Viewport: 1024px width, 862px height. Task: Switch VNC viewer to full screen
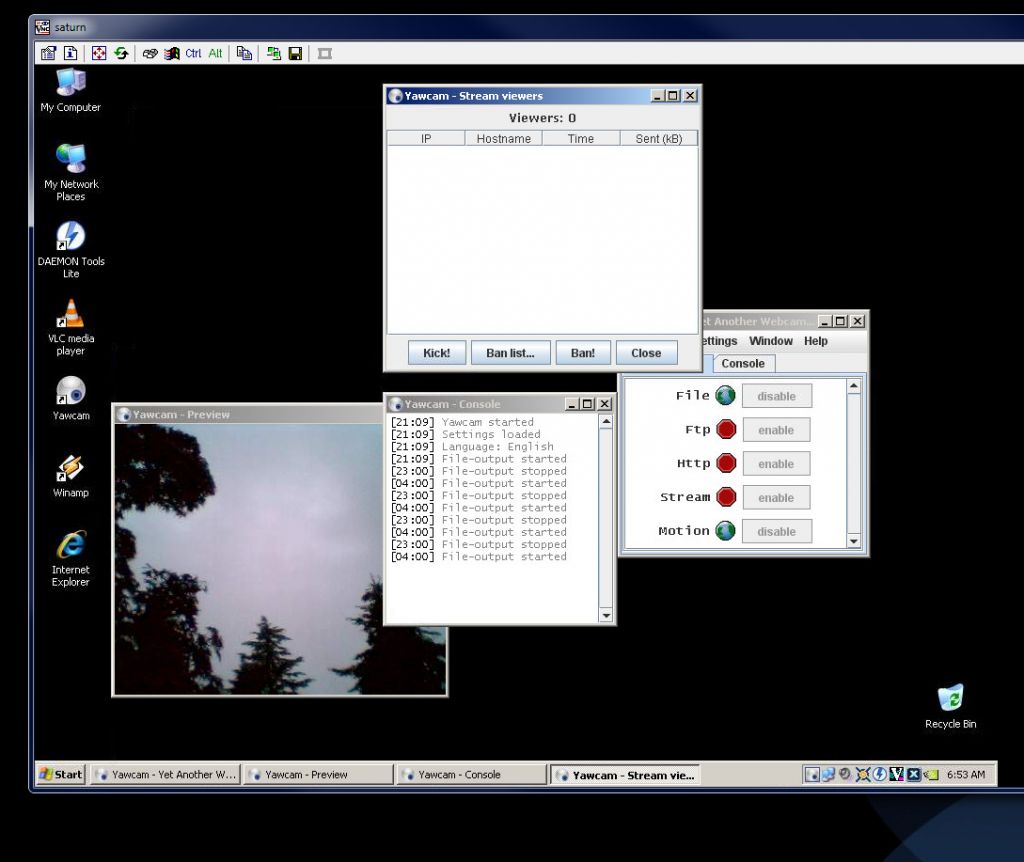pos(99,54)
